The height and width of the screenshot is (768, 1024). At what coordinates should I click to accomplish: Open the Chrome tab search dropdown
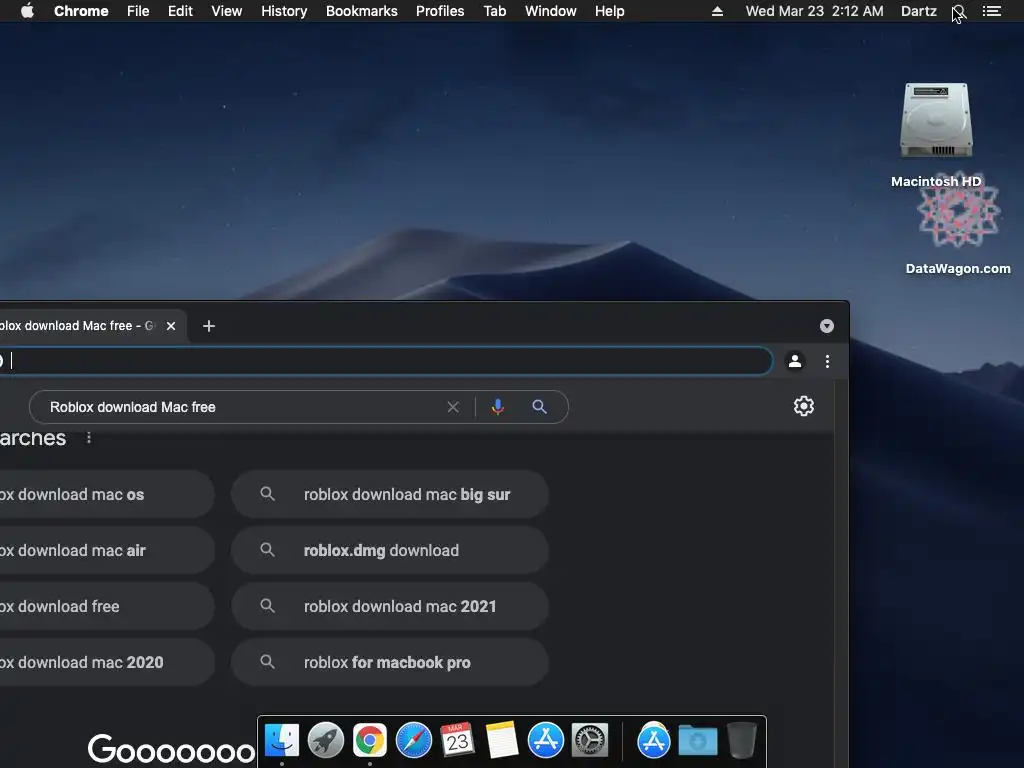click(x=827, y=326)
